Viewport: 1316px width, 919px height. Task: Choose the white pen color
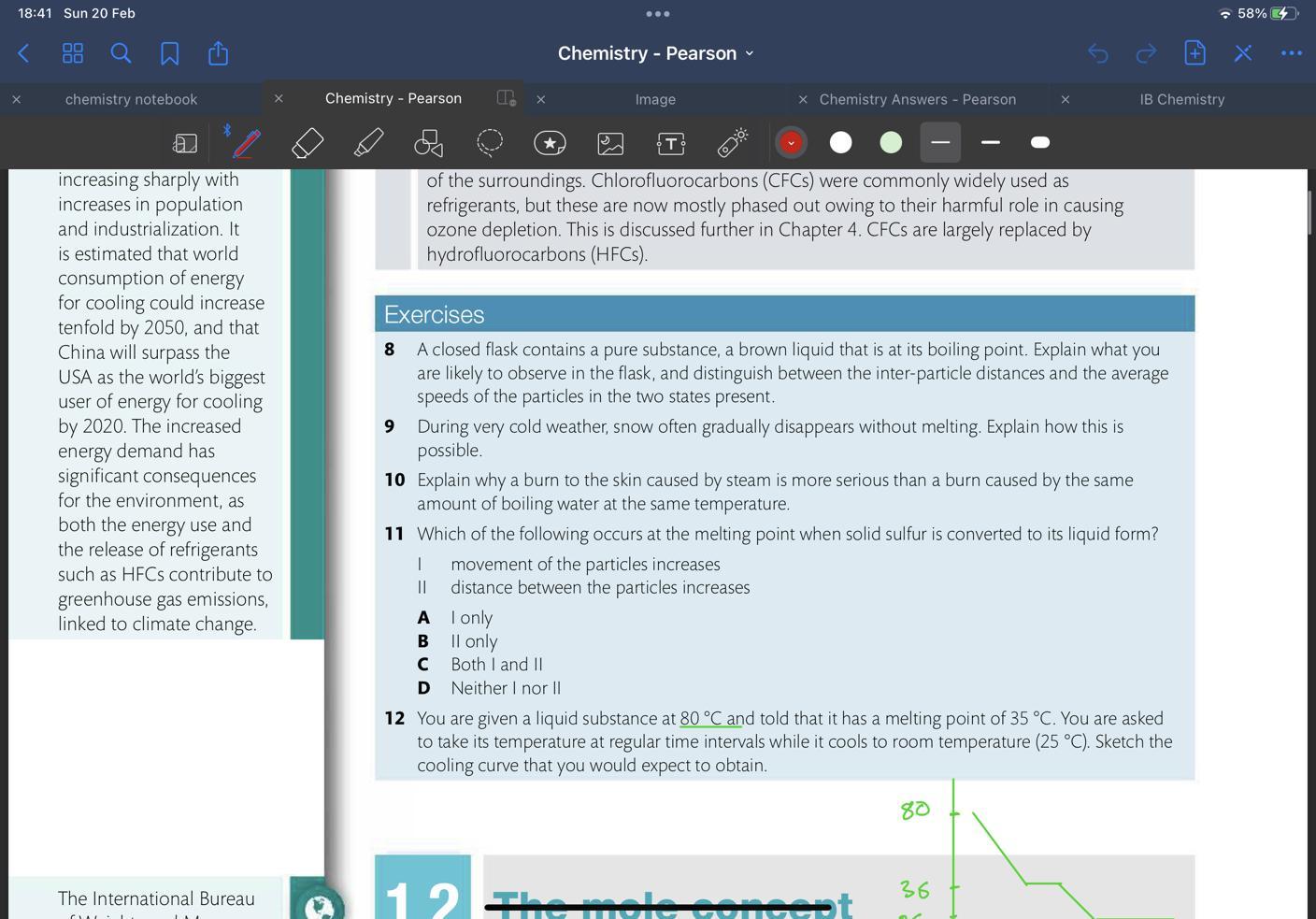(x=841, y=142)
